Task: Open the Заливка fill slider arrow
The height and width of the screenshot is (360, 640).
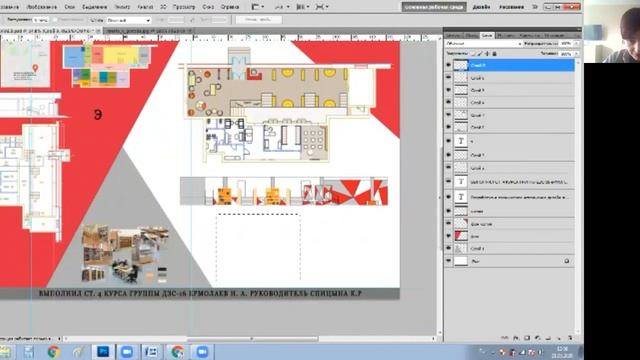Action: [576, 53]
